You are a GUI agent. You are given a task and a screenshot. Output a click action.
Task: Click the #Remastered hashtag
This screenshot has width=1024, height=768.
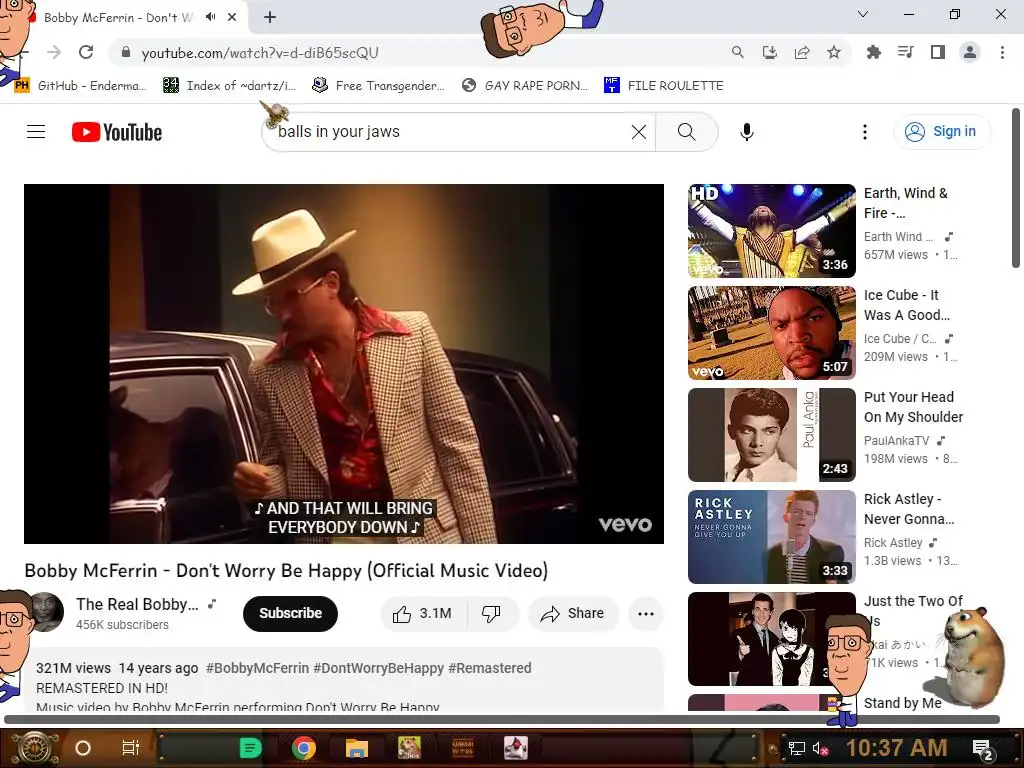point(490,668)
